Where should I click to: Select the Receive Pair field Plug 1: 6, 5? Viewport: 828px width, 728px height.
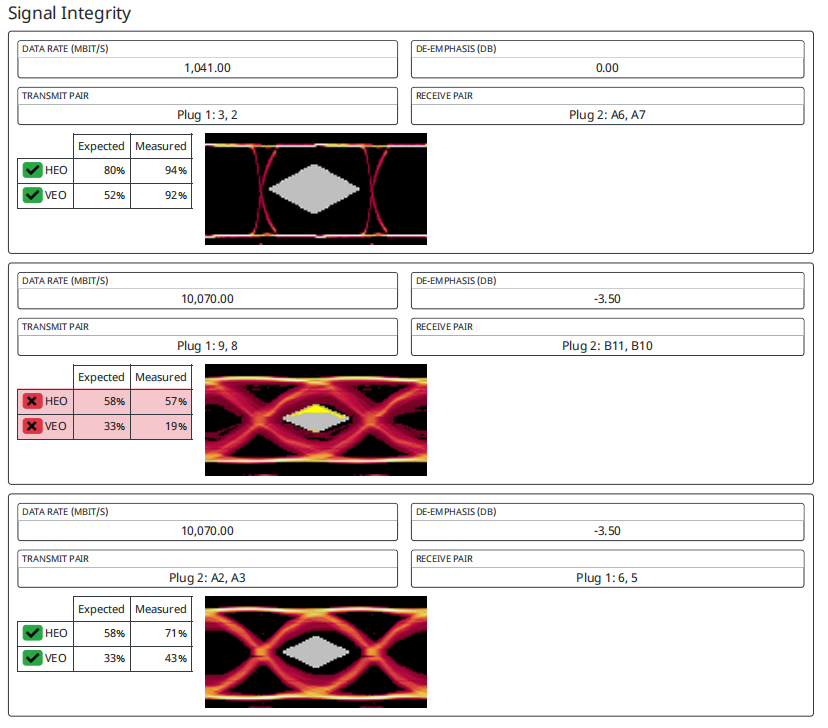[x=607, y=578]
